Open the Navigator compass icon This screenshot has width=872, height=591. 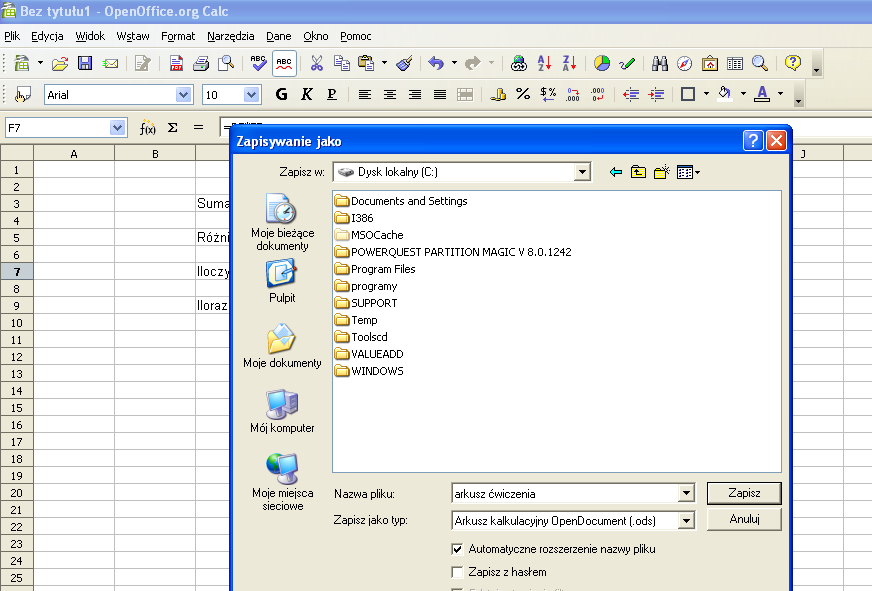(685, 63)
